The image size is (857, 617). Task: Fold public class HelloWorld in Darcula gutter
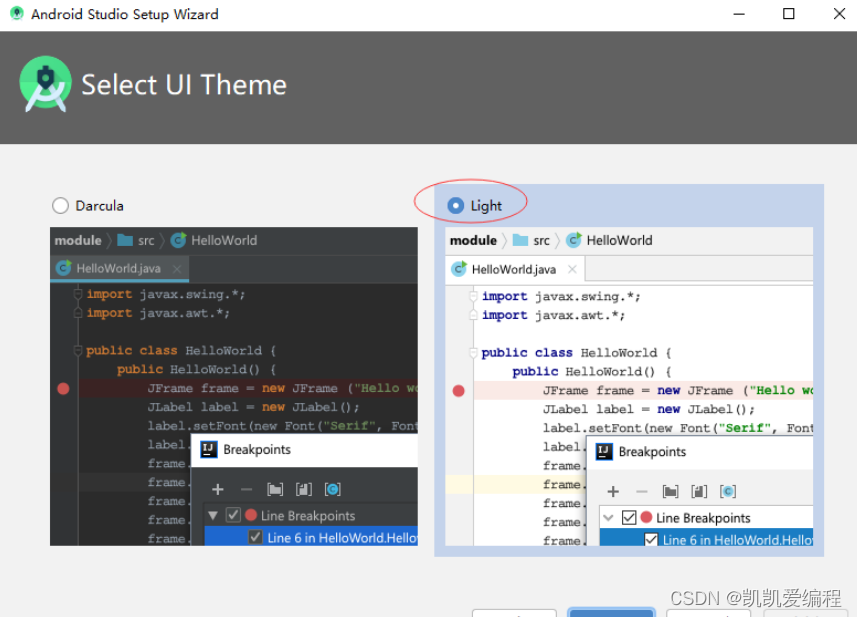click(78, 350)
